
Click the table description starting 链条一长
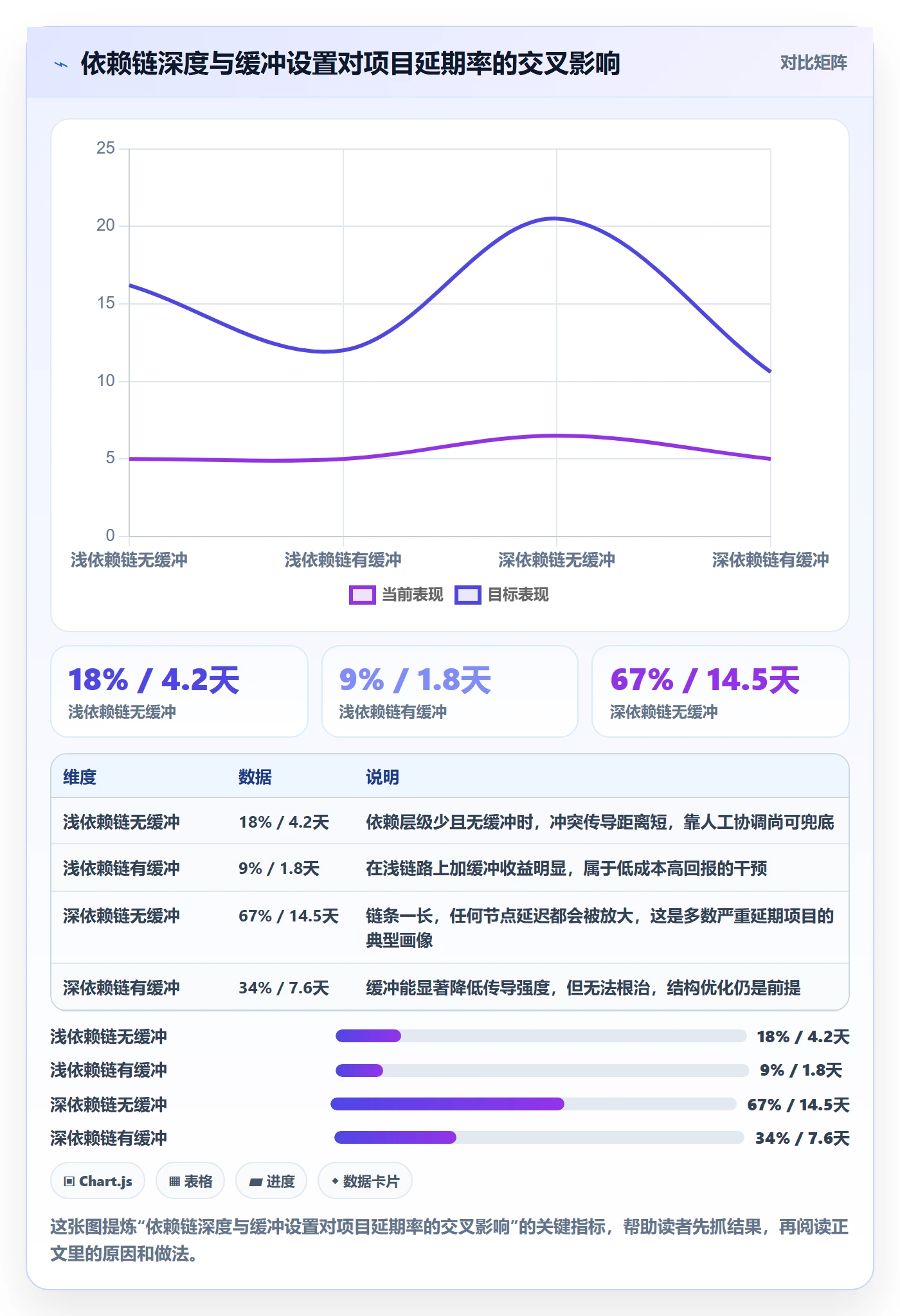[600, 928]
